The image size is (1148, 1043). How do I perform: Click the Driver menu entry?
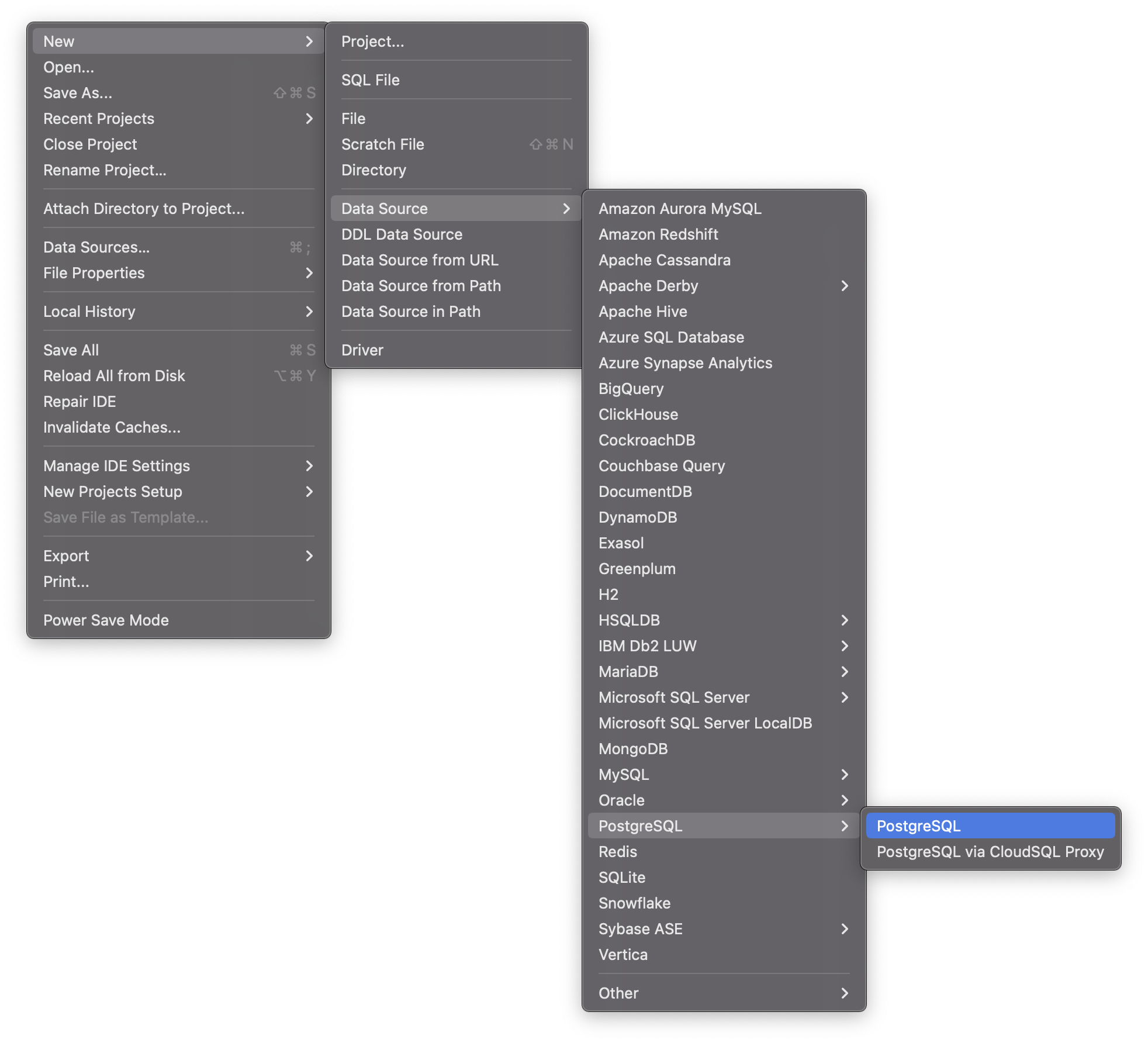click(362, 350)
